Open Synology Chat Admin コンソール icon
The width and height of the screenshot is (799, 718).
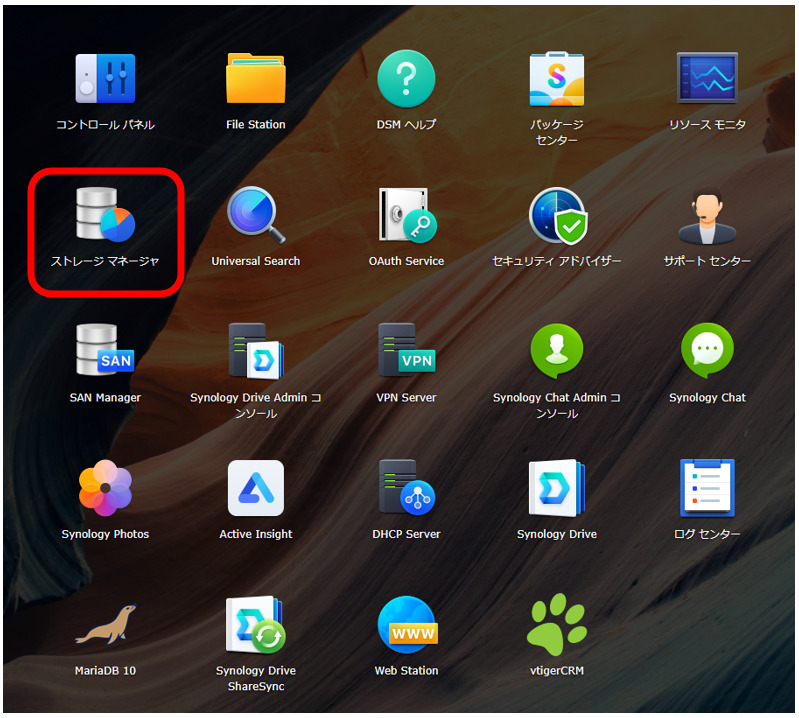[x=556, y=351]
